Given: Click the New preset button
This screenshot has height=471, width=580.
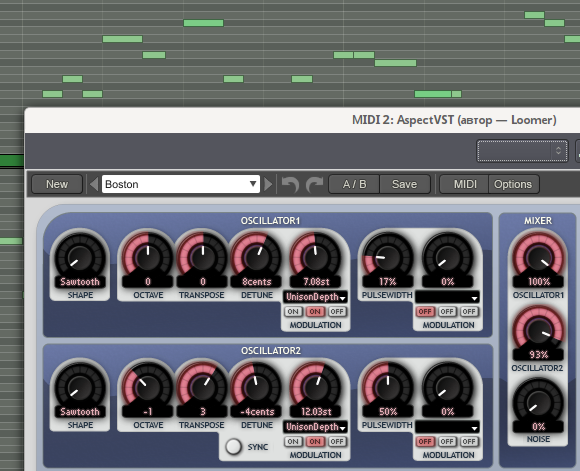Looking at the screenshot, I should click(57, 184).
